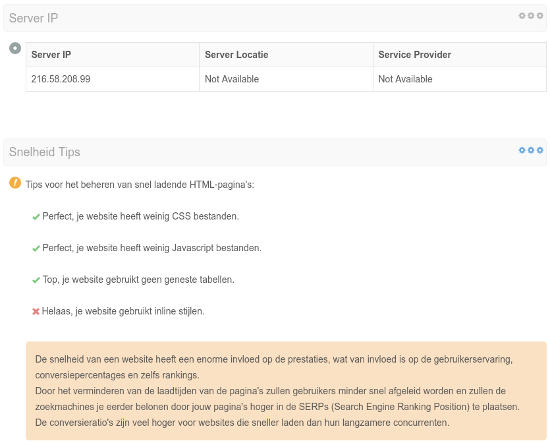Image resolution: width=550 pixels, height=443 pixels.
Task: Click Not Available under Service Provider
Action: coord(460,79)
